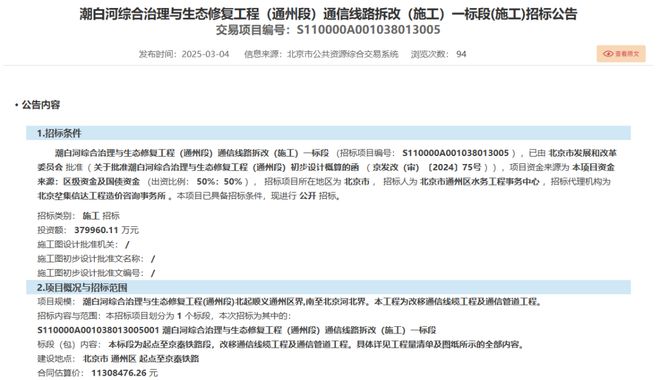This screenshot has height=380, width=660.
Task: Click the 招标内容与范围 line
Action: tap(164, 316)
